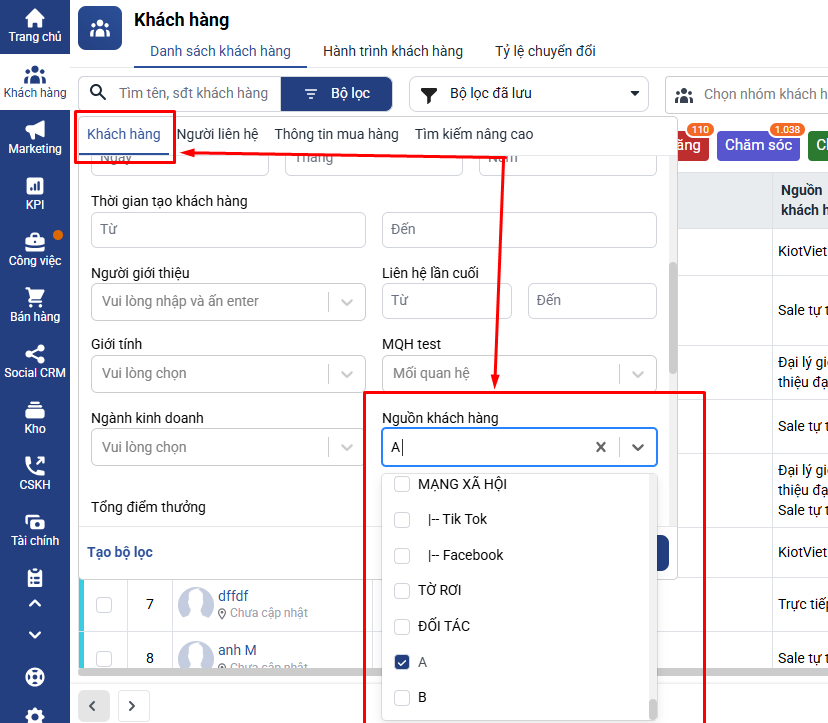This screenshot has height=723, width=828.
Task: Uncheck option A in source list
Action: 402,662
